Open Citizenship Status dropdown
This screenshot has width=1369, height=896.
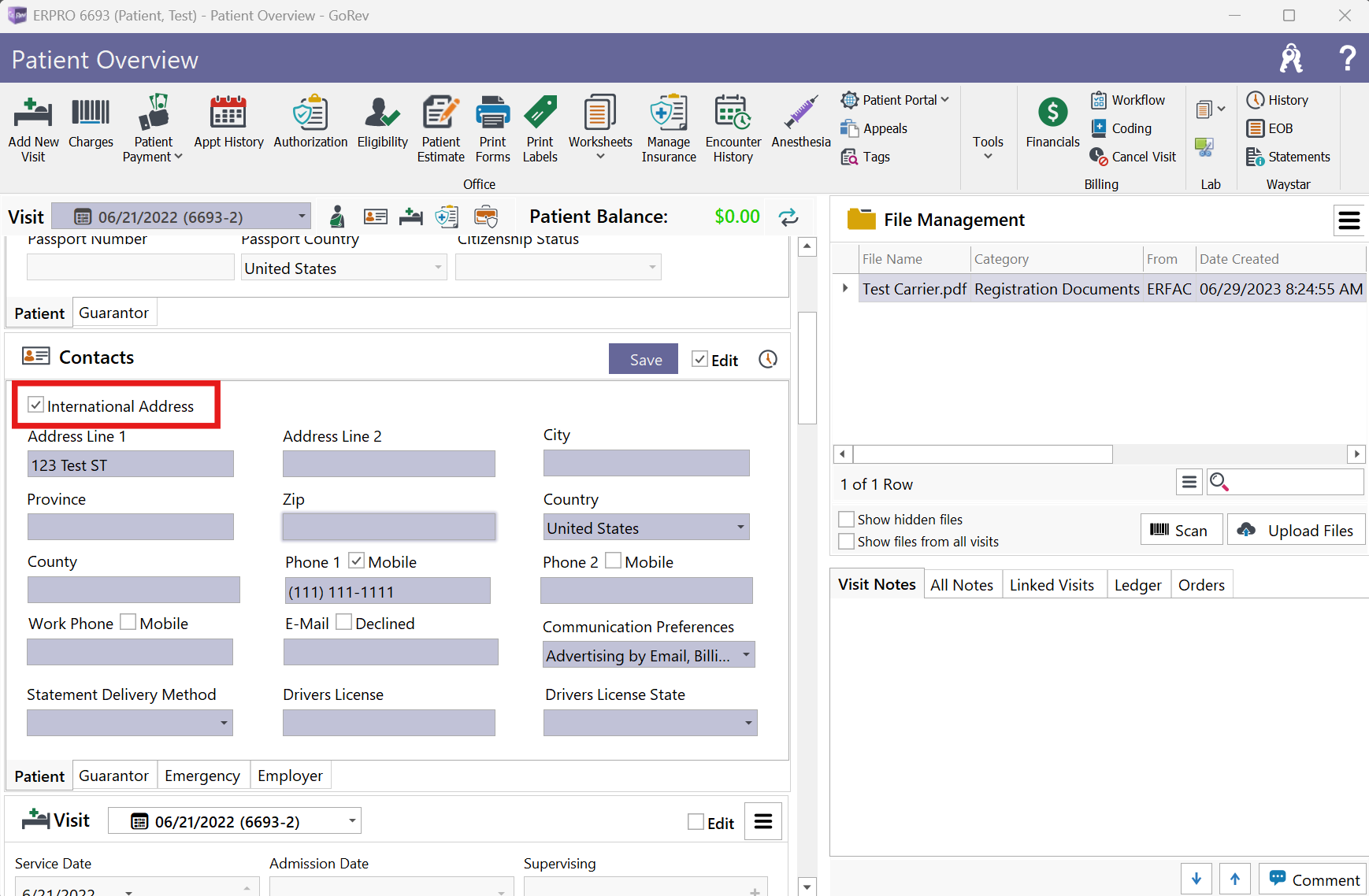click(558, 268)
